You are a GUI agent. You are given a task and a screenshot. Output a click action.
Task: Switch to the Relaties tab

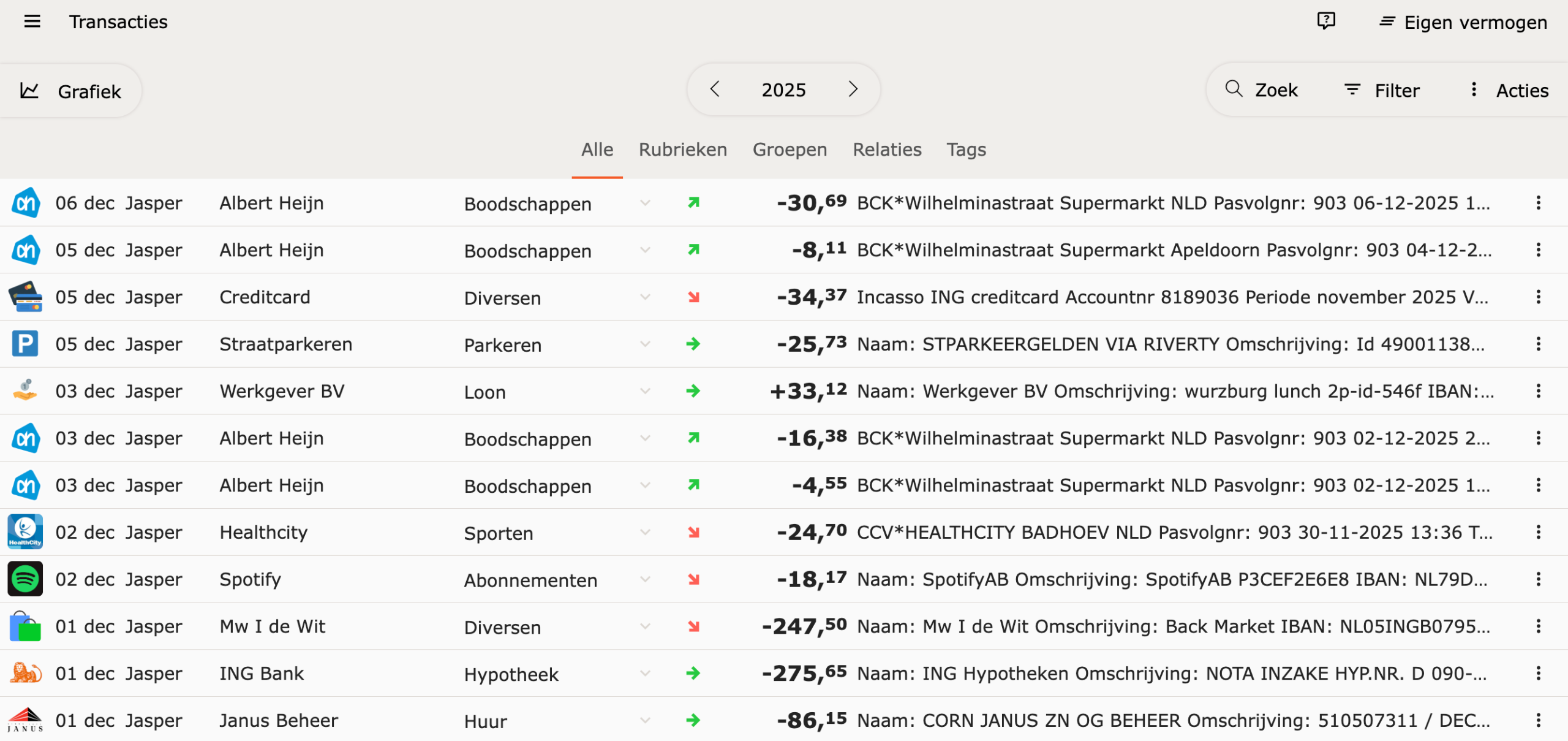pyautogui.click(x=887, y=150)
